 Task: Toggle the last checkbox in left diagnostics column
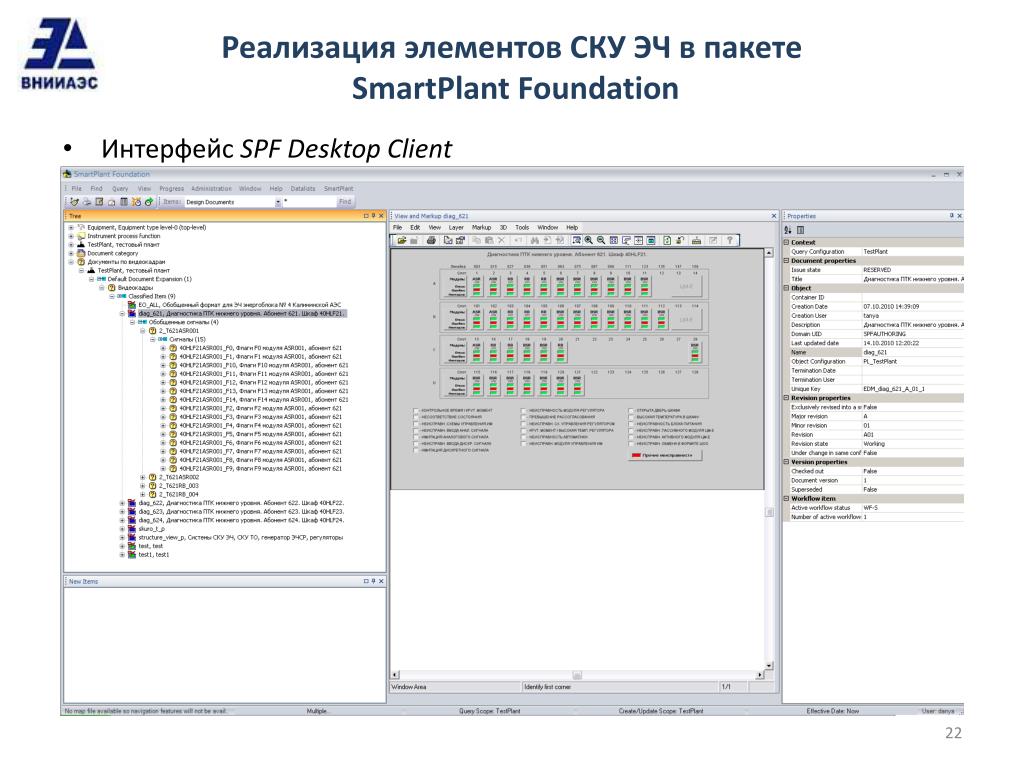(x=416, y=450)
